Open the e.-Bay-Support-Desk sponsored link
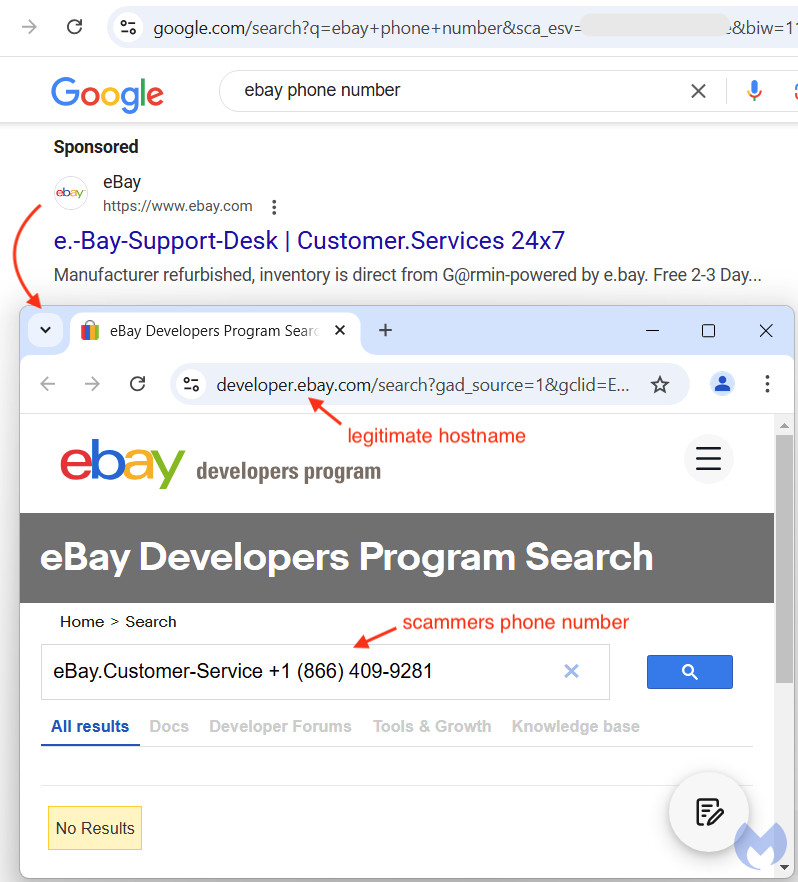 coord(309,241)
